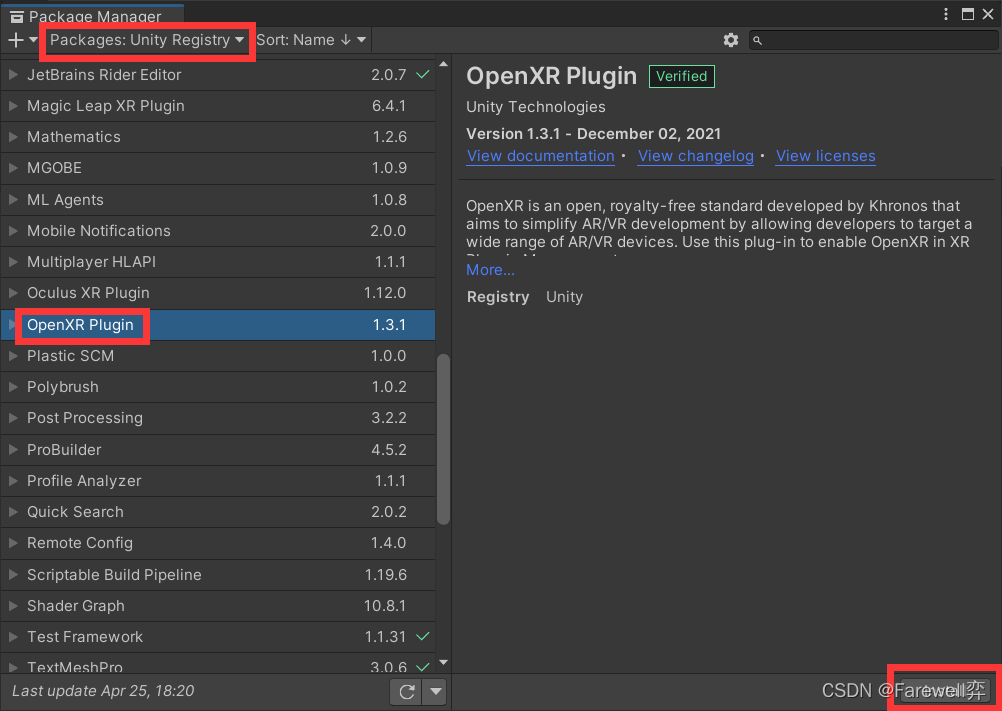1002x711 pixels.
Task: Expand JetBrains Rider Editor versions
Action: pyautogui.click(x=13, y=75)
